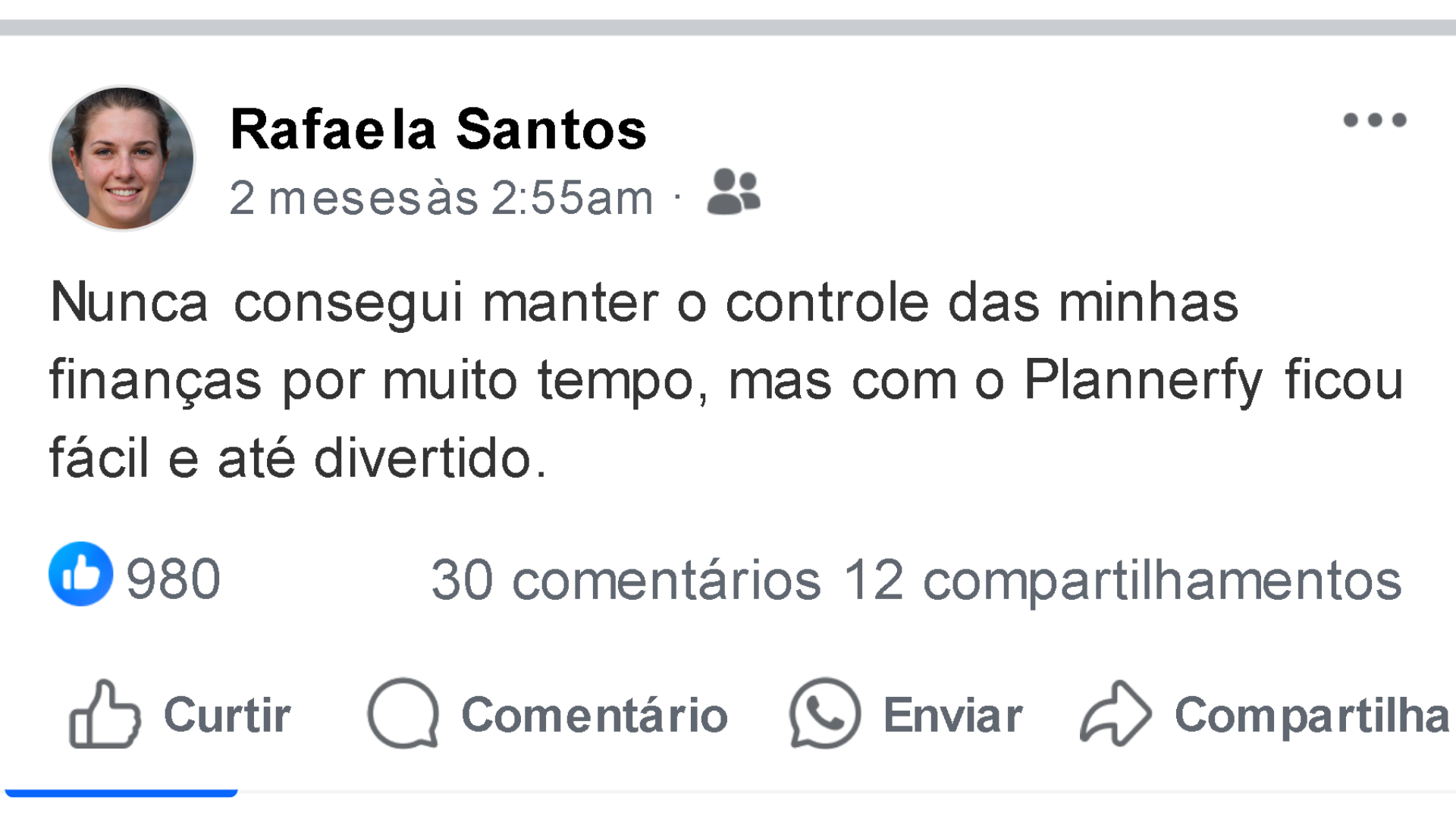The image size is (1456, 819).
Task: Open the three-dot post options menu
Action: (1374, 120)
